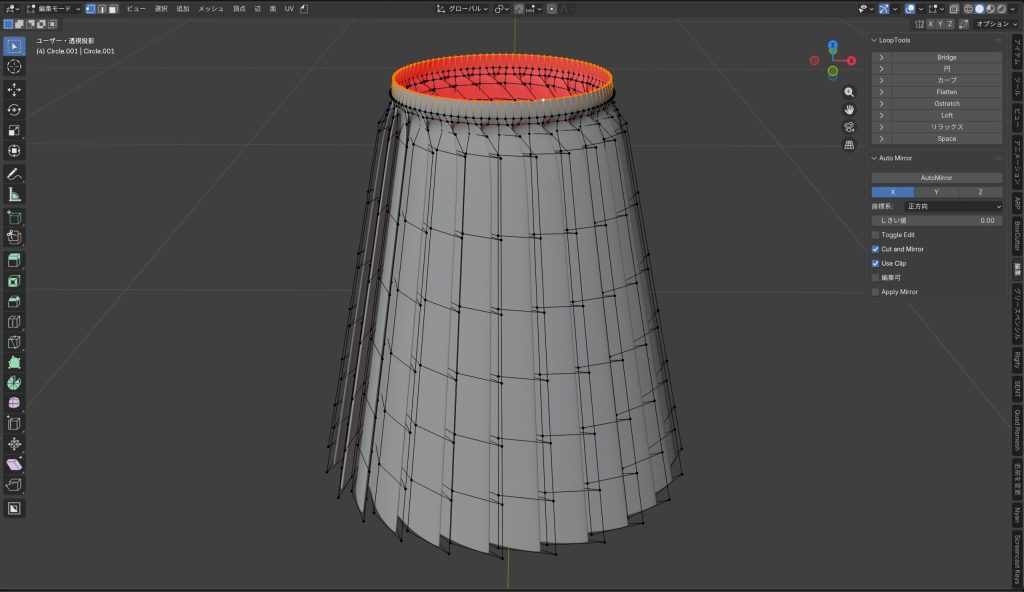Activate the Move tool
This screenshot has width=1024, height=592.
click(x=14, y=89)
